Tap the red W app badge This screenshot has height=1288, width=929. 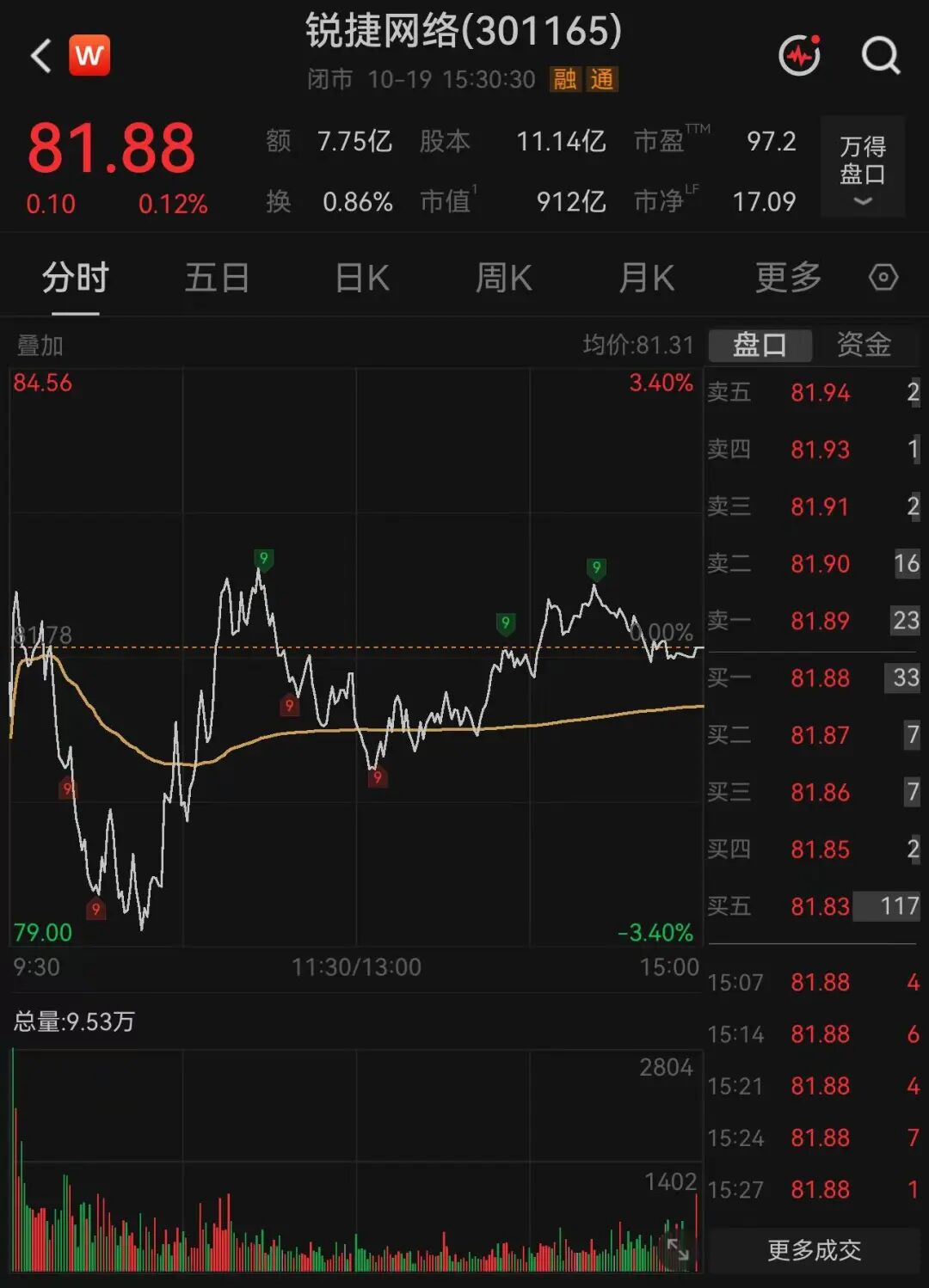tap(89, 55)
